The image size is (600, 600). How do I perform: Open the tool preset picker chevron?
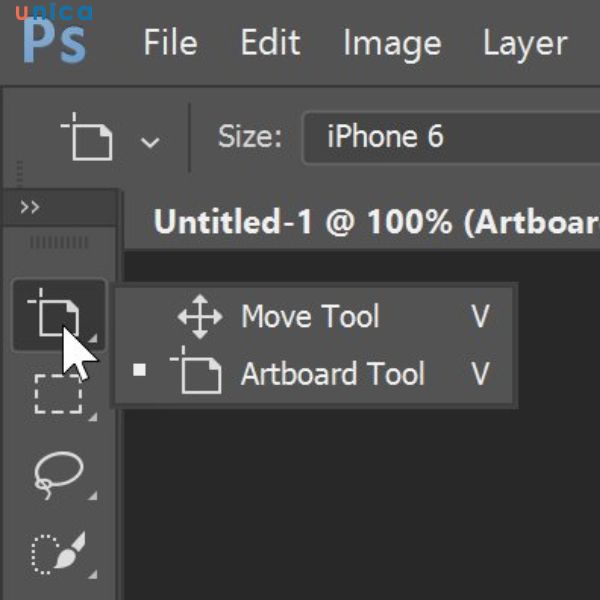[150, 142]
